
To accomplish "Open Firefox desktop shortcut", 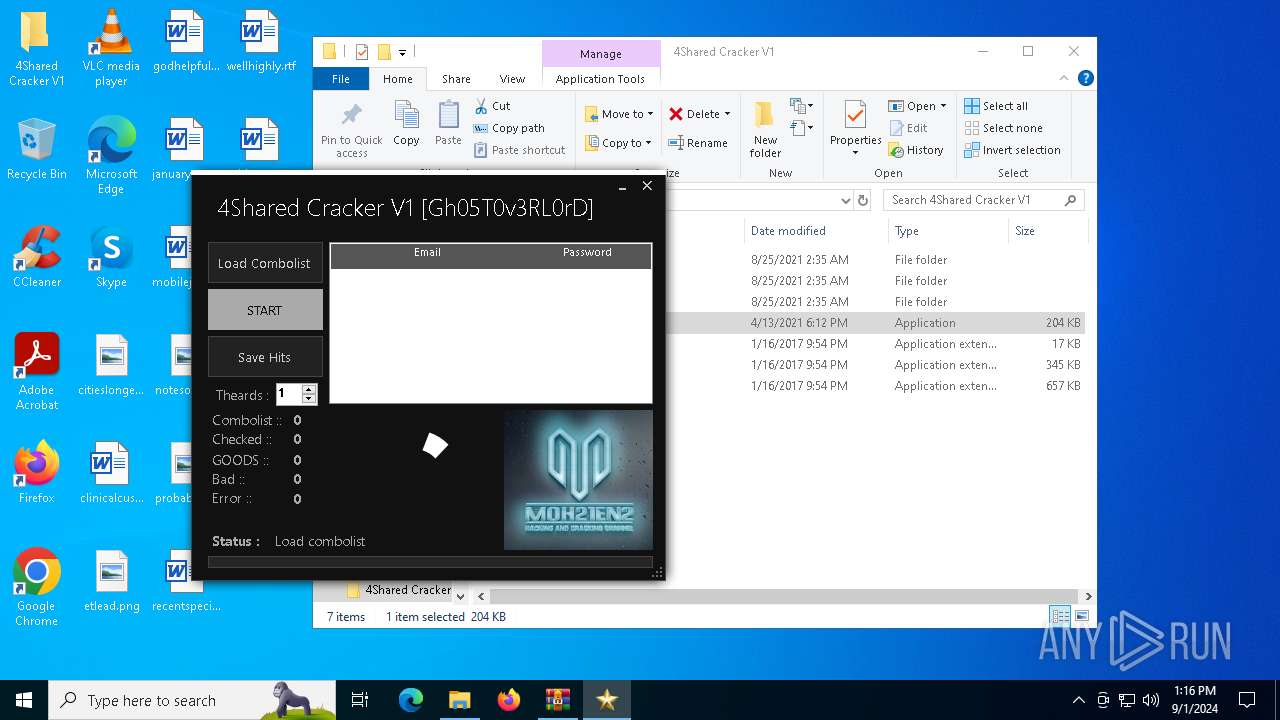I will point(36,472).
